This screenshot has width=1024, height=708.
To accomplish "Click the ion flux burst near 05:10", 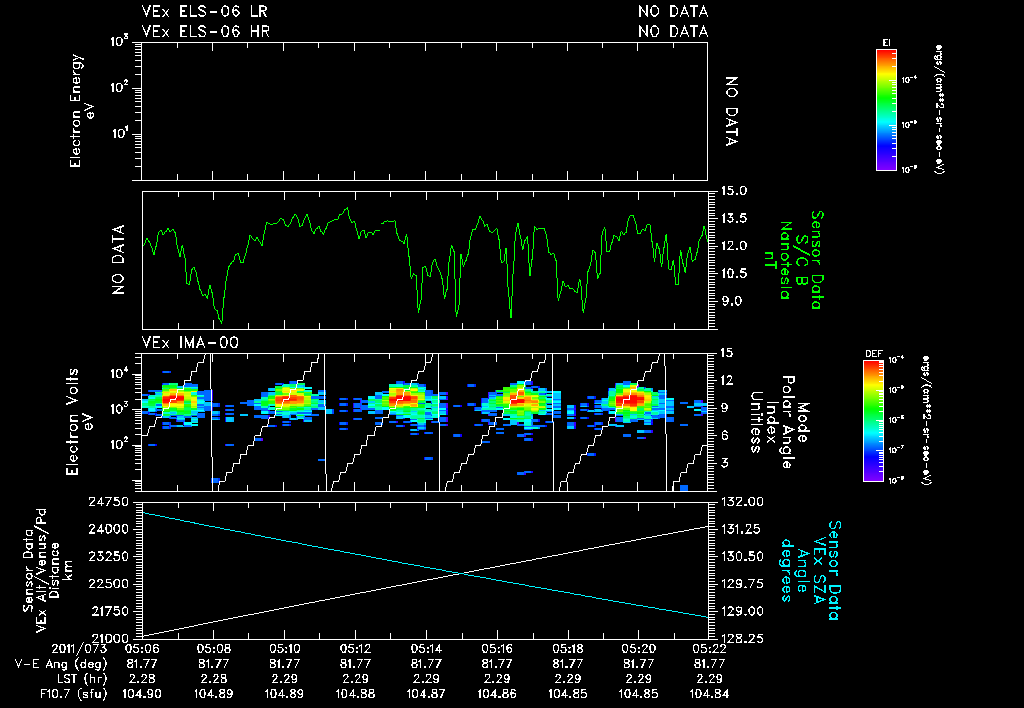I will point(287,398).
